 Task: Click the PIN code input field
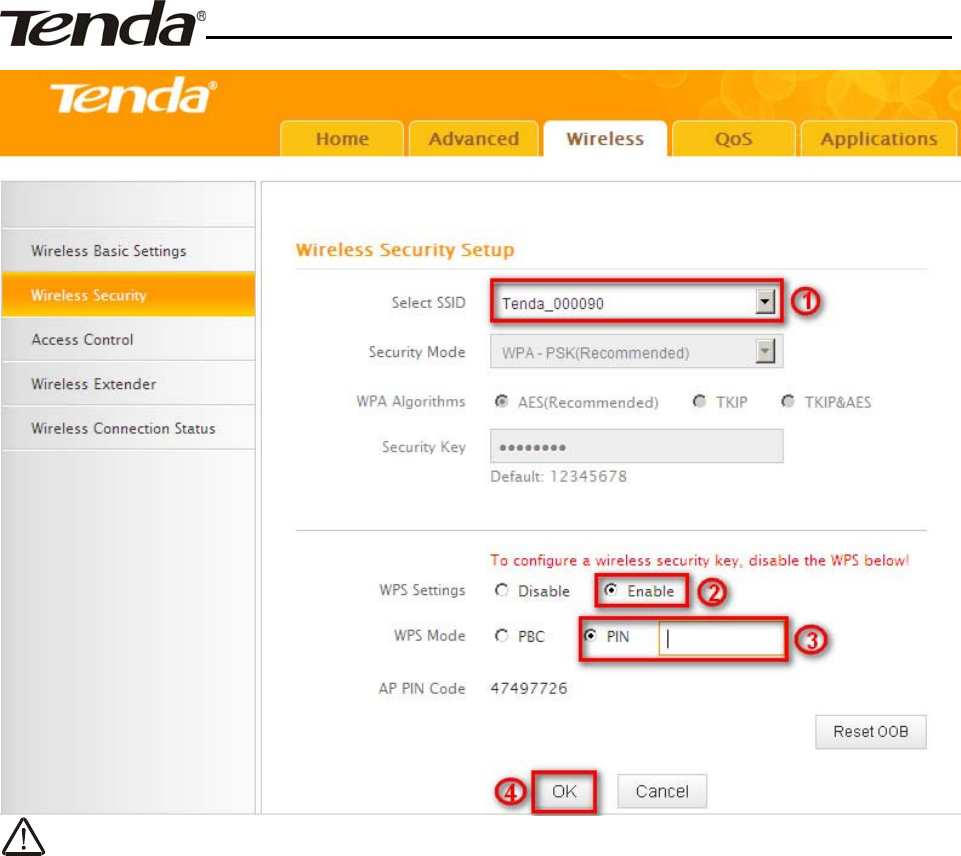coord(721,638)
